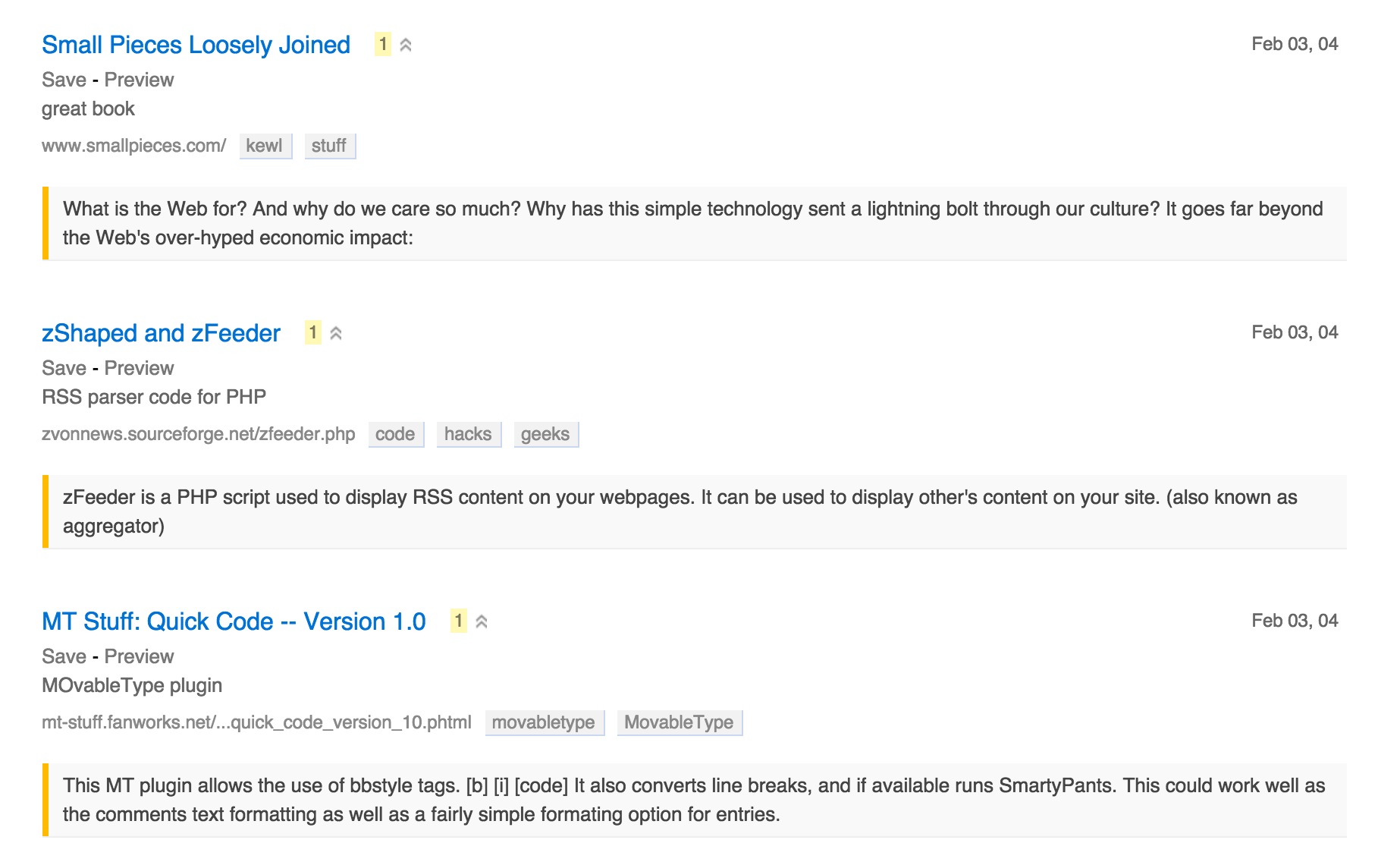1400x862 pixels.
Task: Save the zShaped and zFeeder bookmark
Action: pyautogui.click(x=64, y=368)
